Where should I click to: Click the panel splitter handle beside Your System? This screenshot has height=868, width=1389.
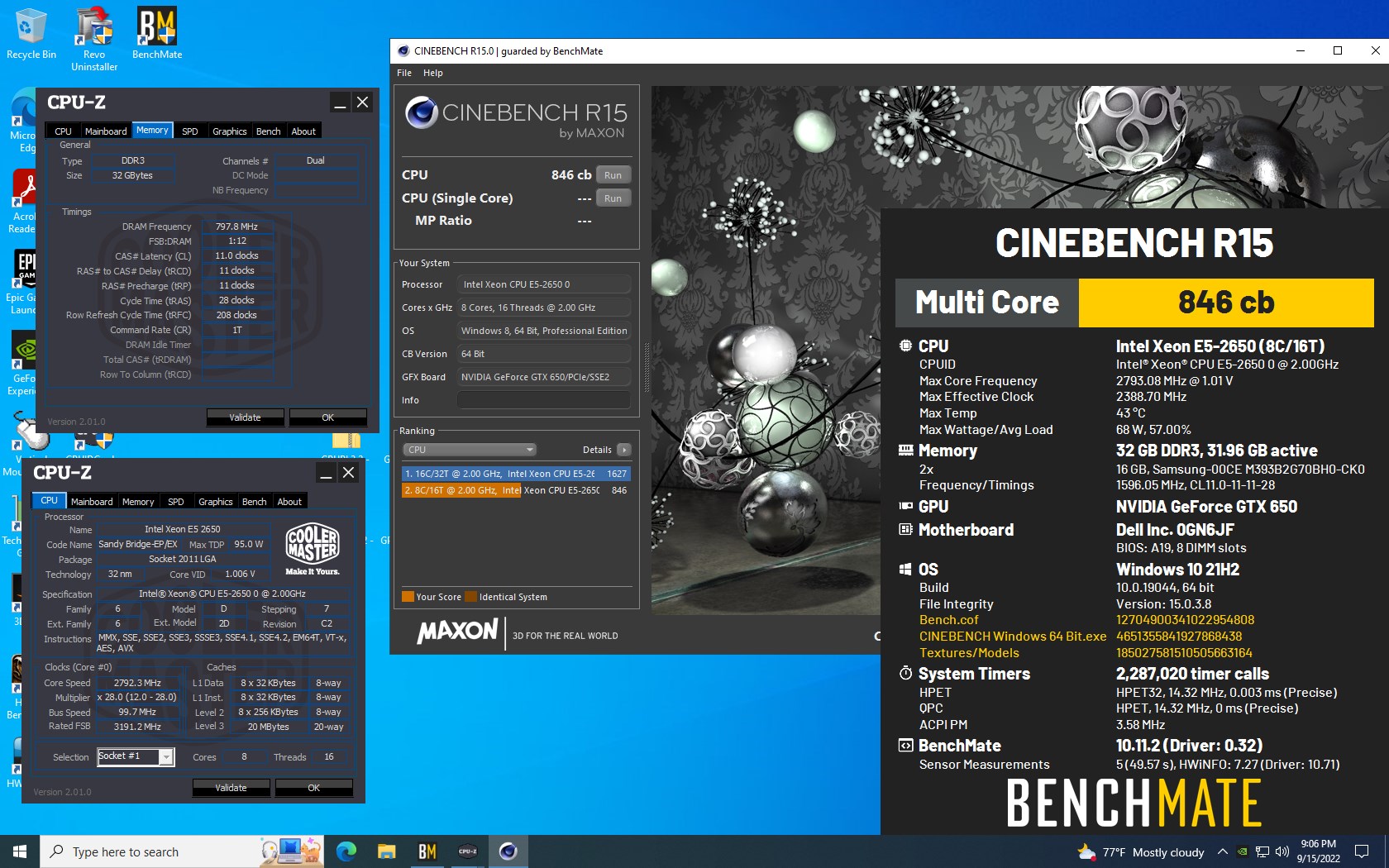coord(647,367)
